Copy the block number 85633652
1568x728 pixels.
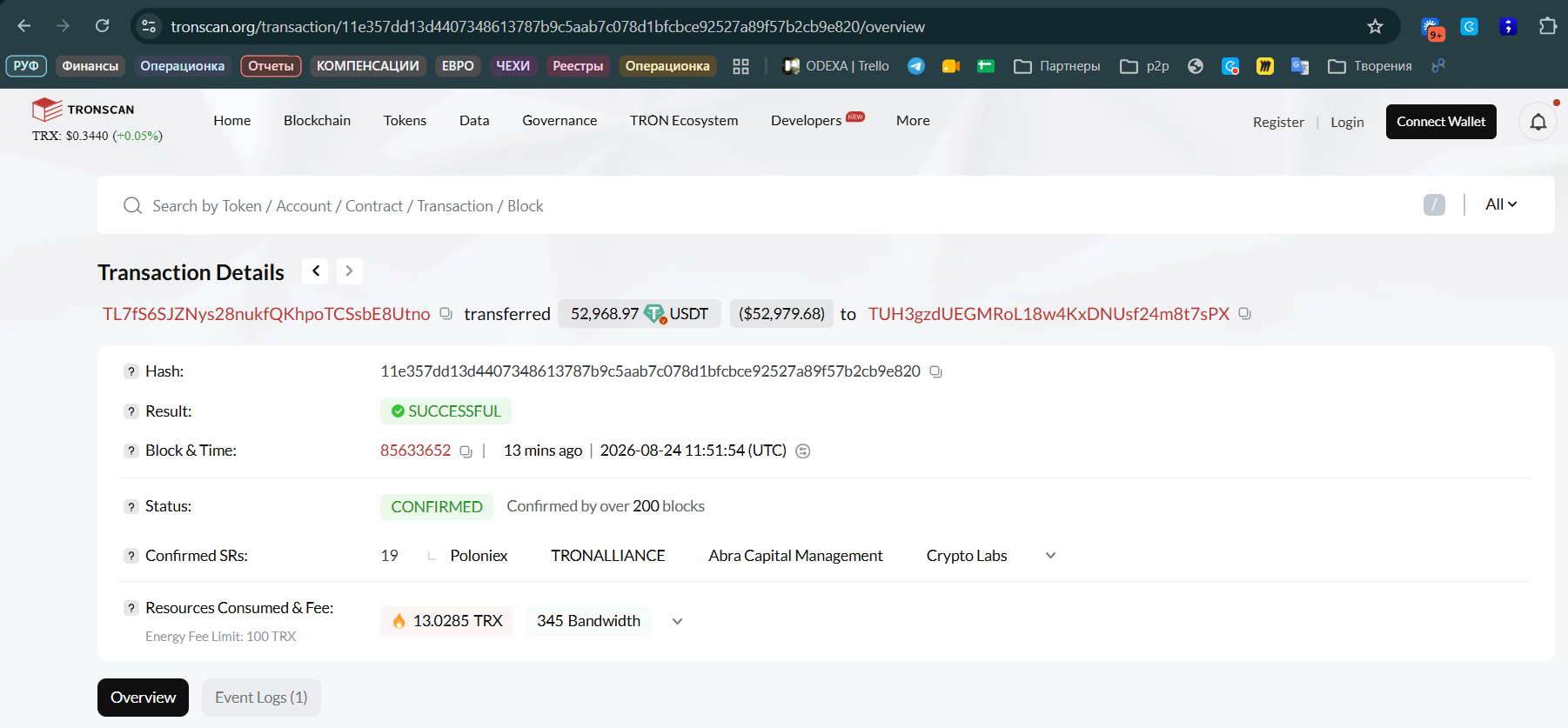tap(466, 451)
